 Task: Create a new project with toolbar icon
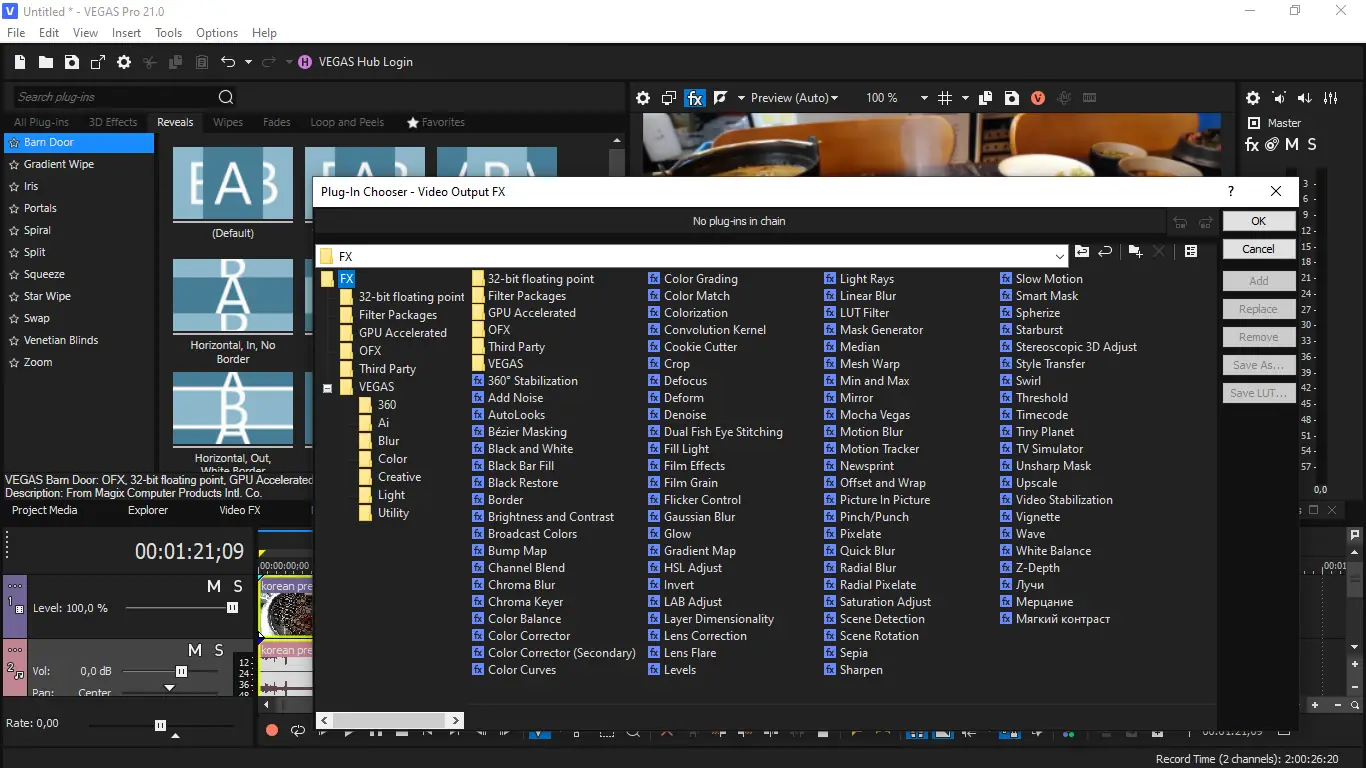coord(20,62)
